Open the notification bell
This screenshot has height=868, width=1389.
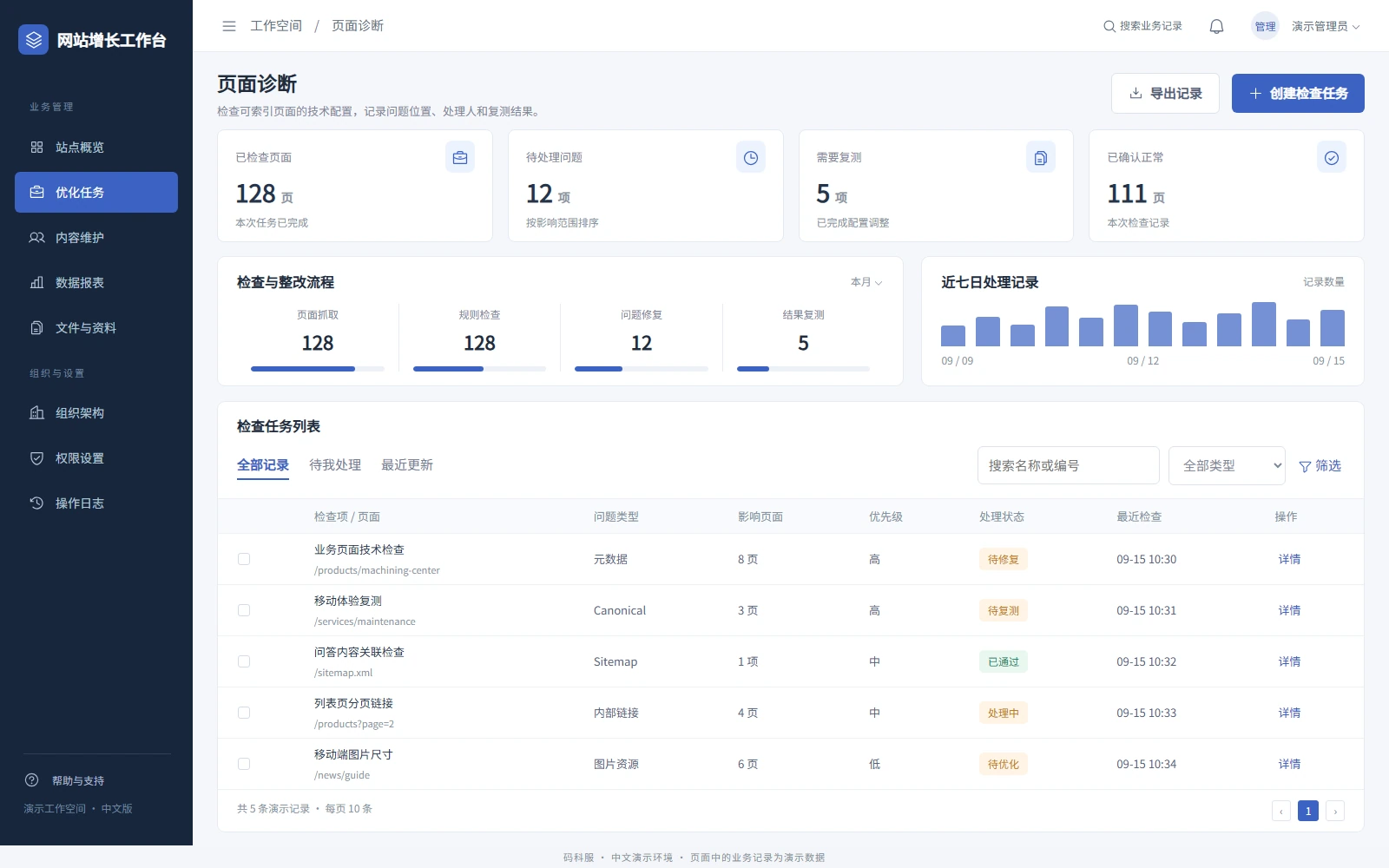coord(1216,26)
